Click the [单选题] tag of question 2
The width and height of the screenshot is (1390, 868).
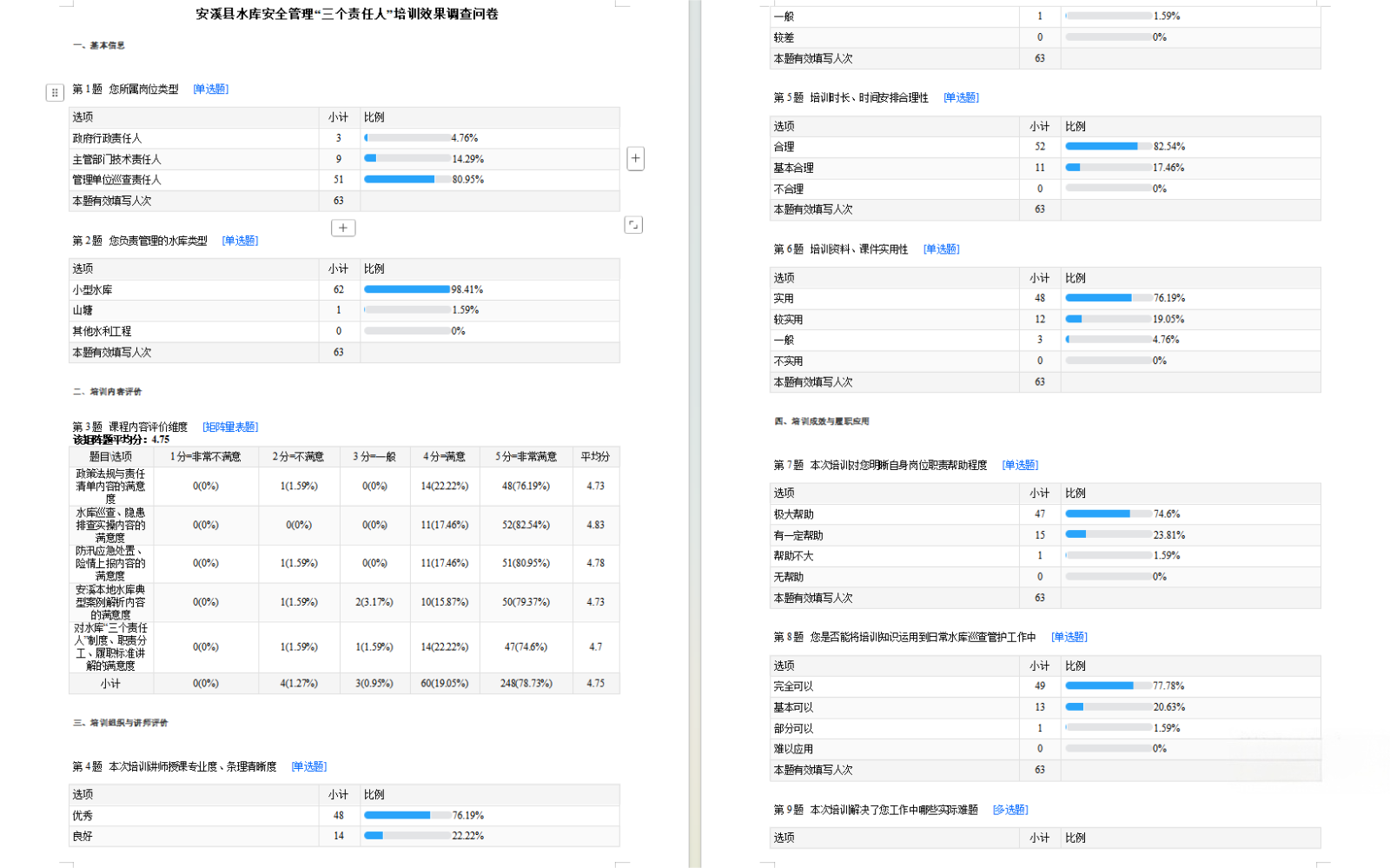pyautogui.click(x=240, y=241)
